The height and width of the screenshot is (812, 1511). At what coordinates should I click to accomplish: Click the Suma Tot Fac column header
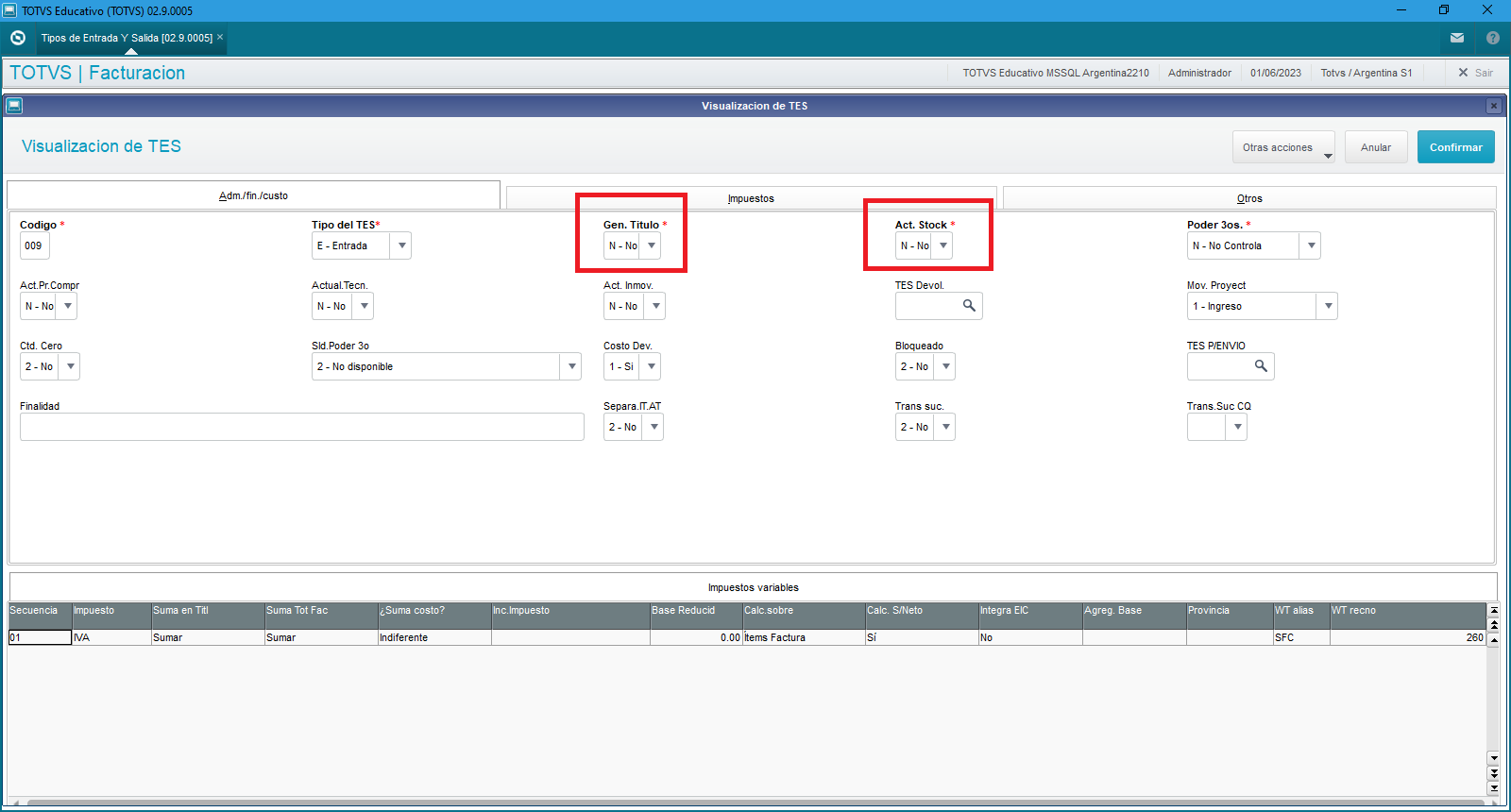pyautogui.click(x=322, y=616)
